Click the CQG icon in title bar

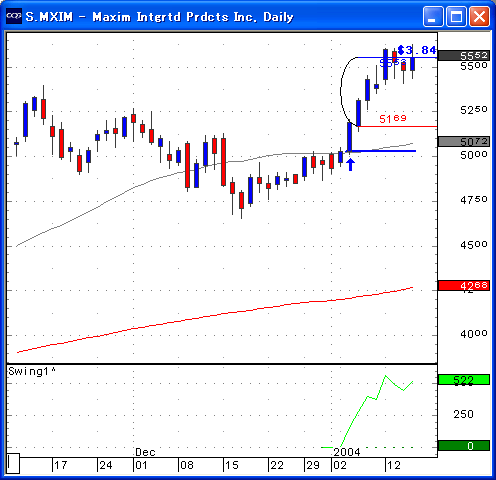coord(14,16)
